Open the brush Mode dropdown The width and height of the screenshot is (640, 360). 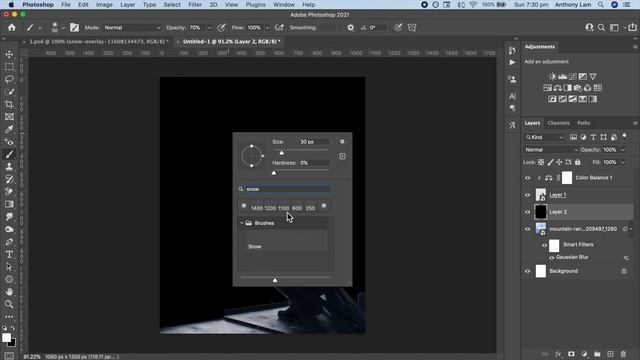pos(132,28)
